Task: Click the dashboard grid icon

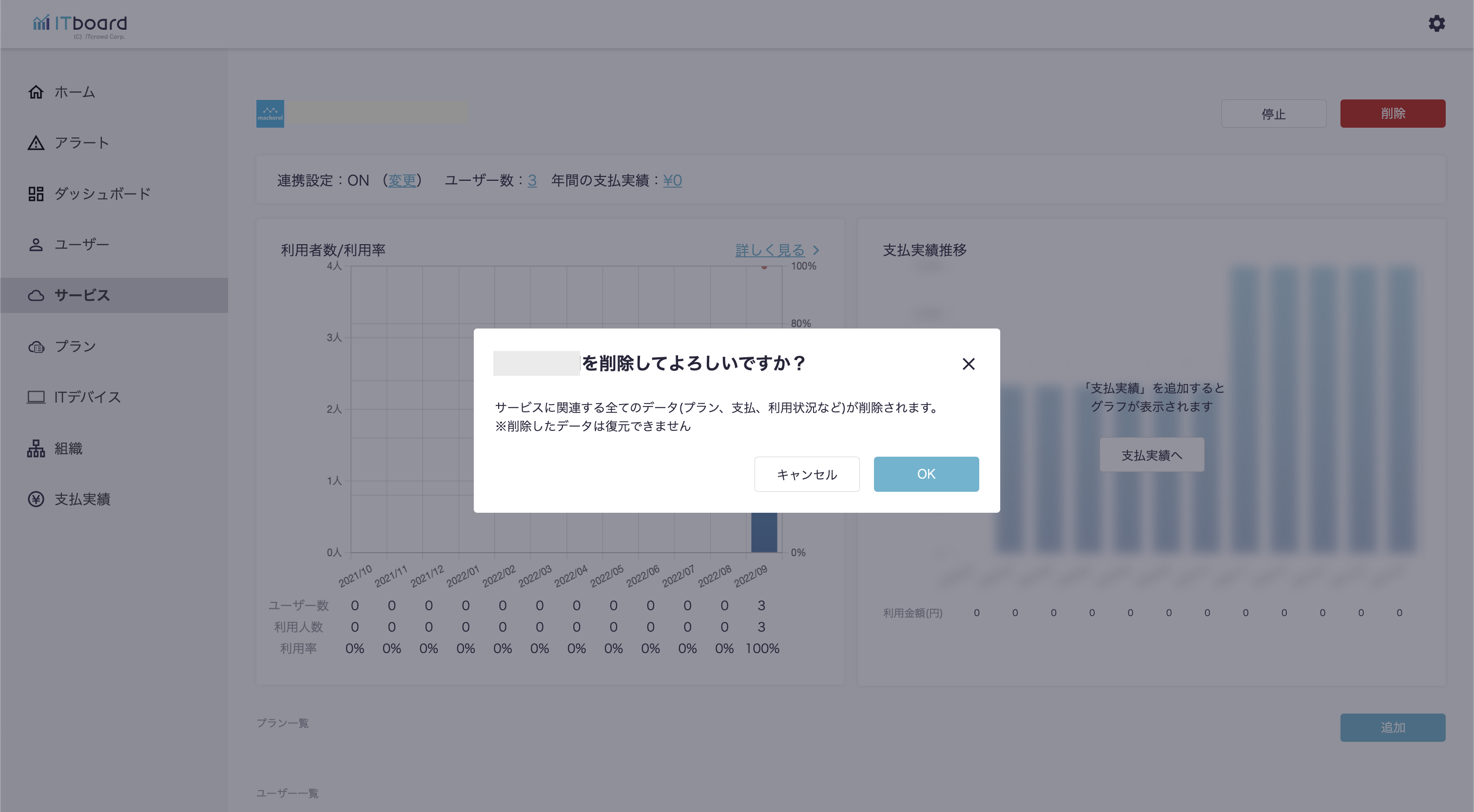Action: 36,194
